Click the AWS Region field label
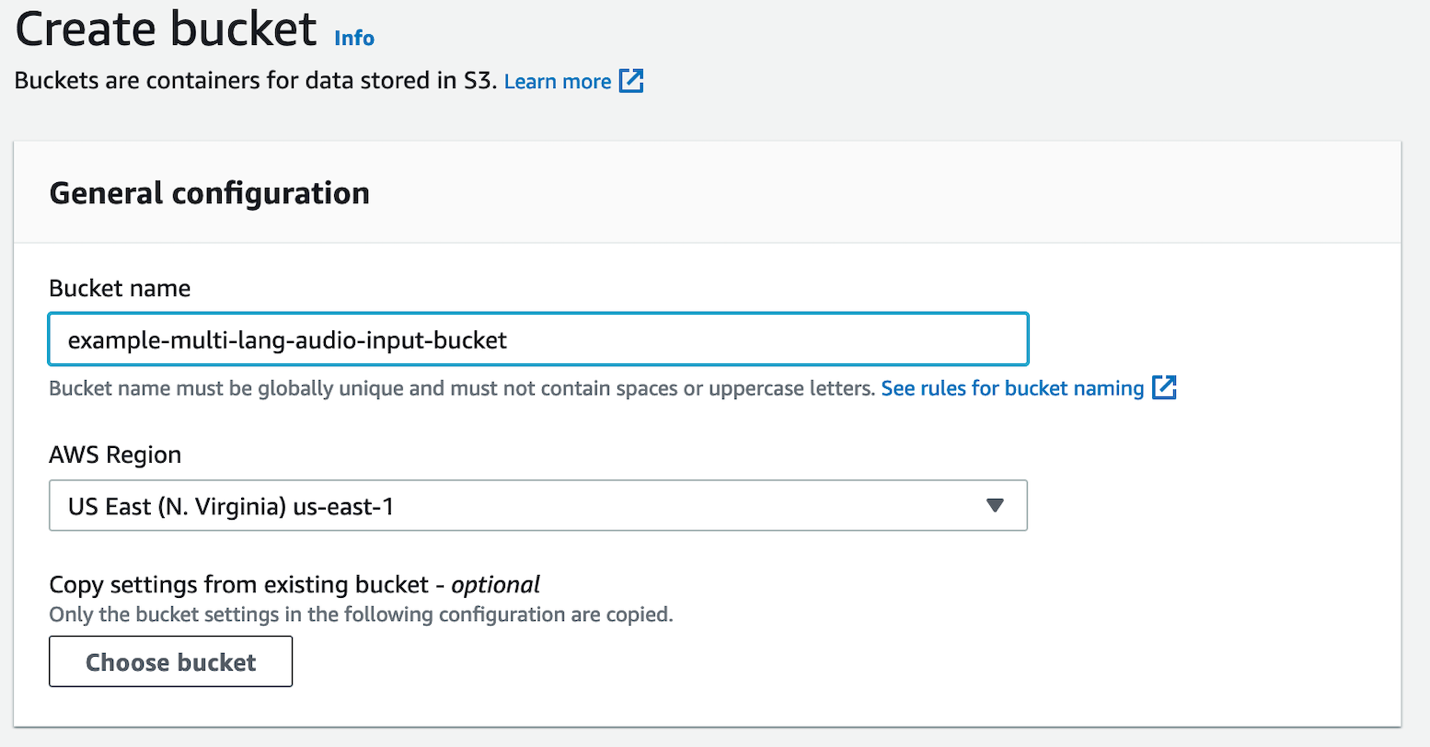Image resolution: width=1430 pixels, height=747 pixels. pyautogui.click(x=115, y=455)
